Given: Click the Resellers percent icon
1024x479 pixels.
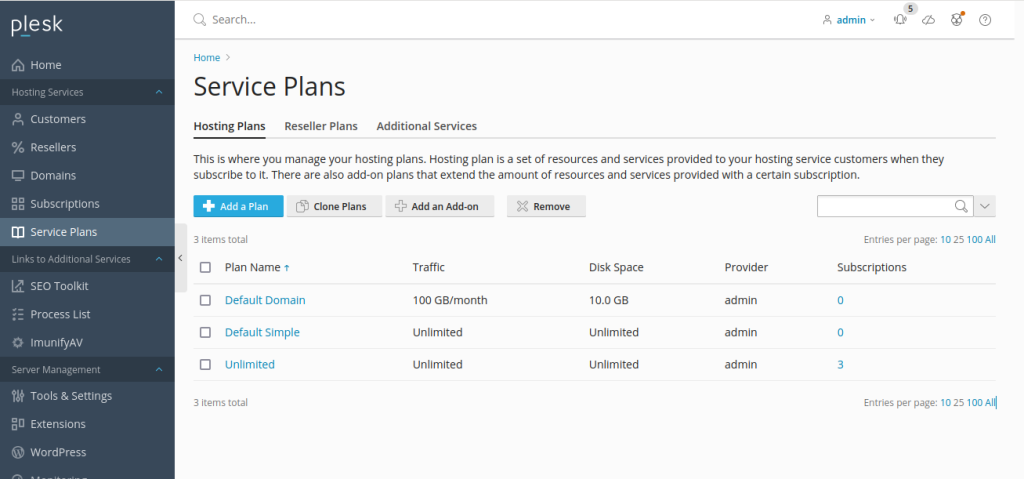Looking at the screenshot, I should [x=18, y=147].
